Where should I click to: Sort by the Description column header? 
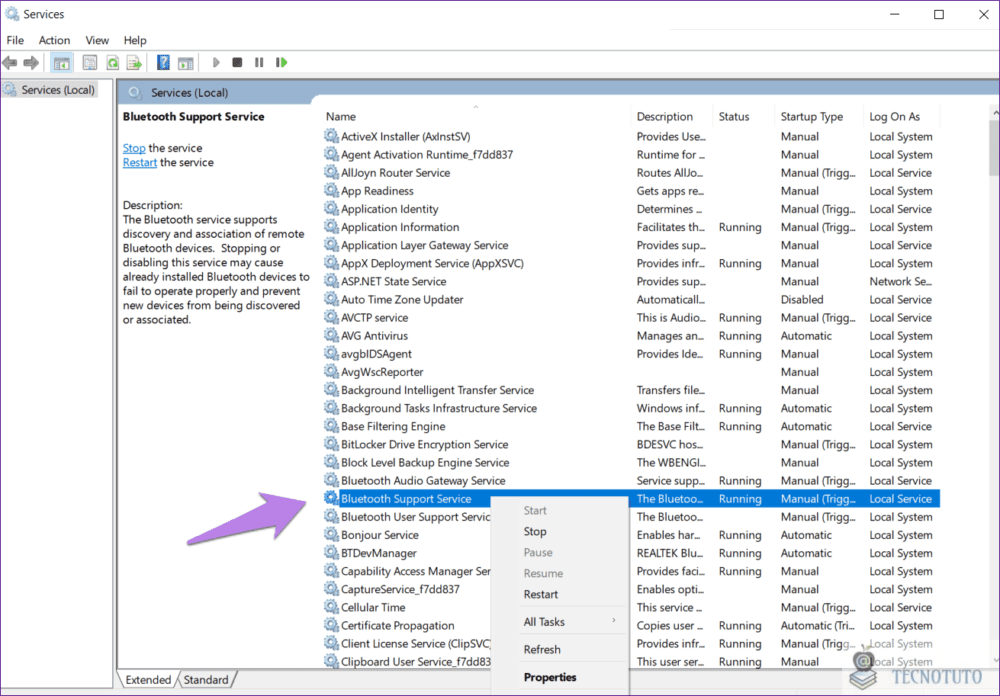click(671, 117)
